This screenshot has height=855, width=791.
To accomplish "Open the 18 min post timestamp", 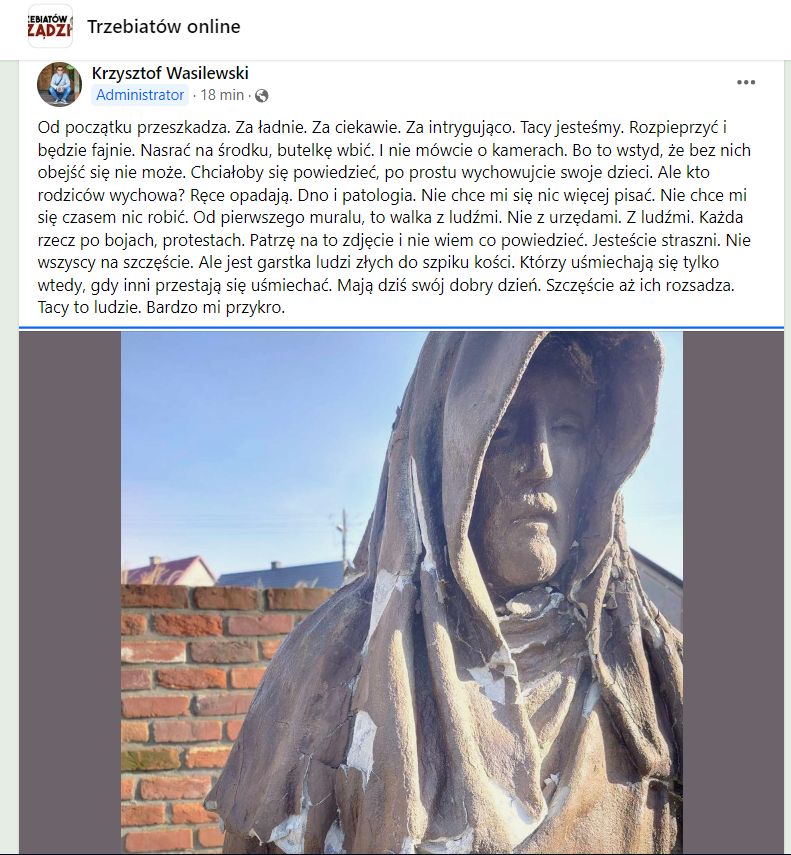I will [222, 95].
